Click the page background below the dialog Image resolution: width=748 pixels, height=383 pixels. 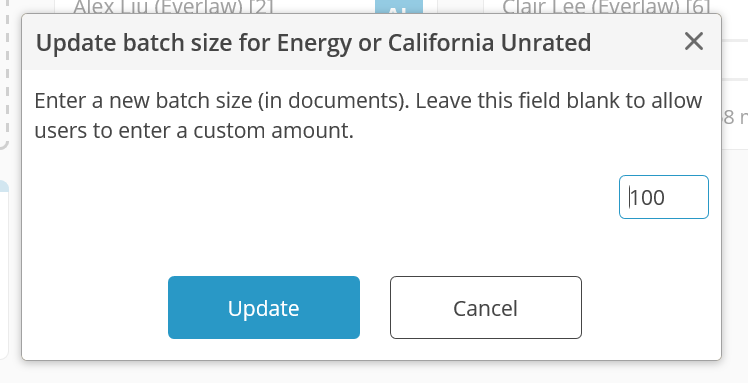(372, 372)
